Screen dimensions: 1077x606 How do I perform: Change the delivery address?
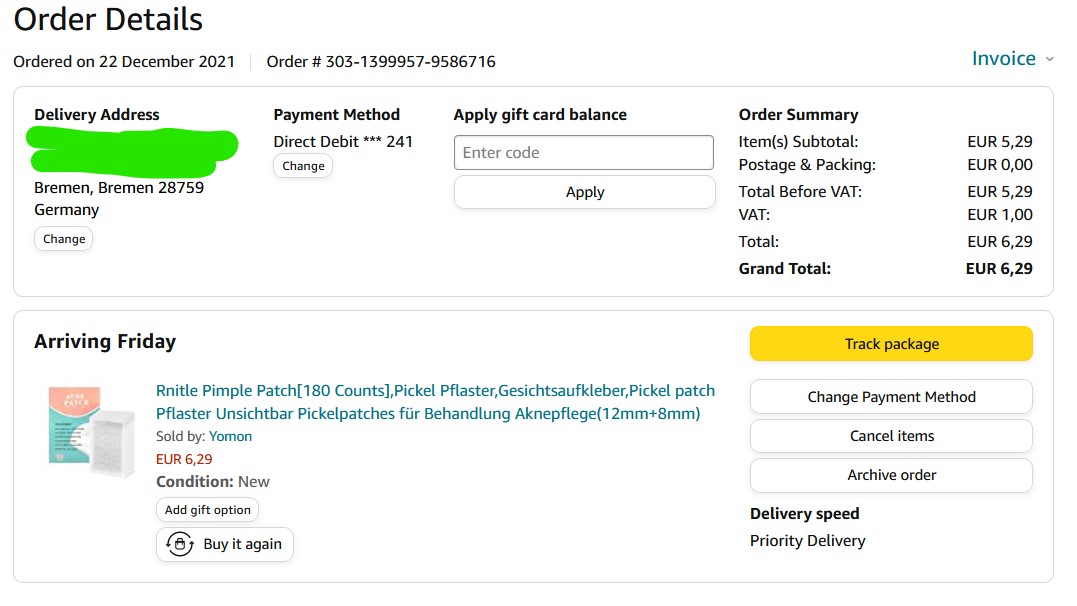64,239
